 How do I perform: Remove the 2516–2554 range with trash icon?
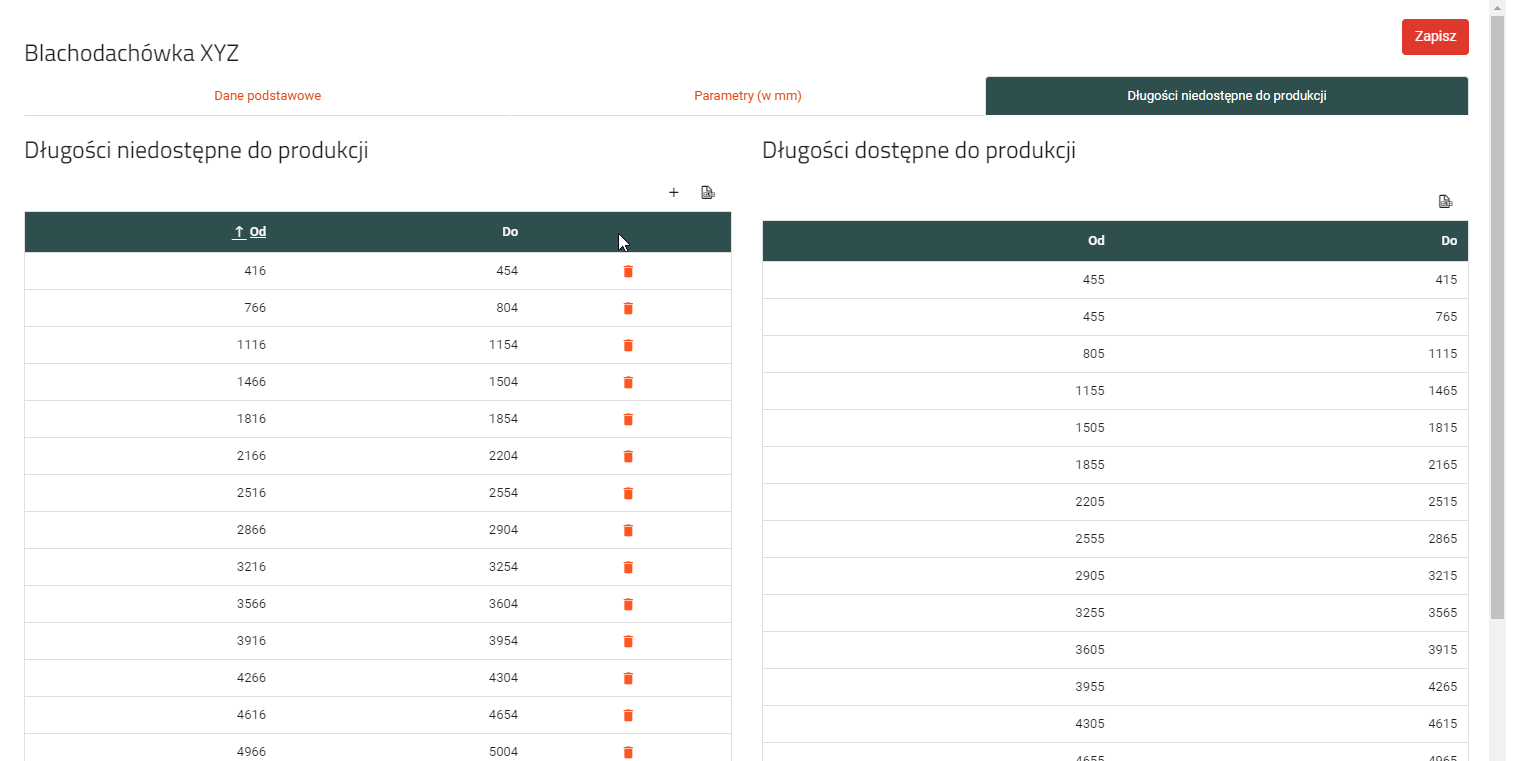point(628,493)
